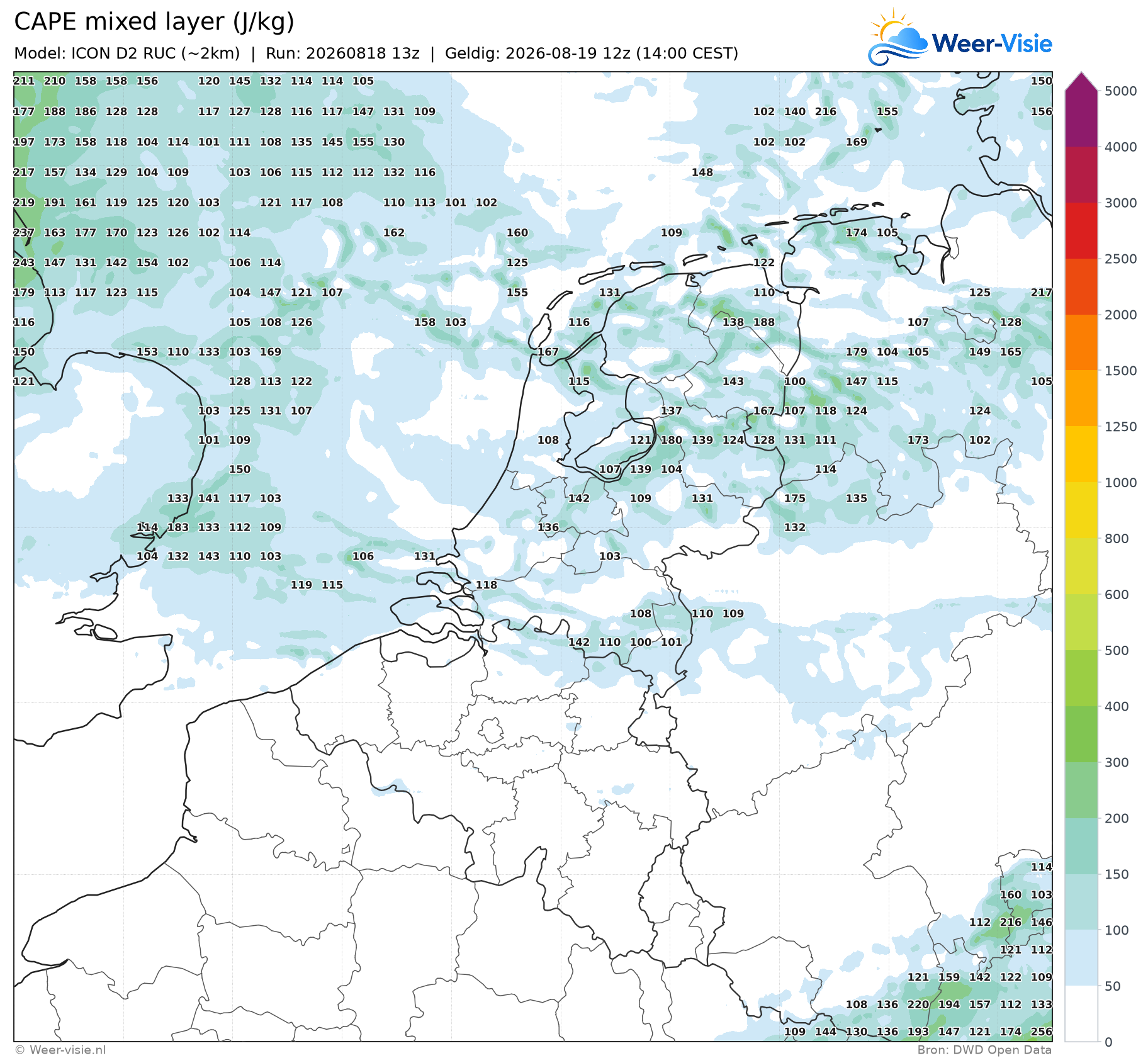Click the Weer-visie.nl copyright text
The width and height of the screenshot is (1148, 1058).
coord(60,1050)
